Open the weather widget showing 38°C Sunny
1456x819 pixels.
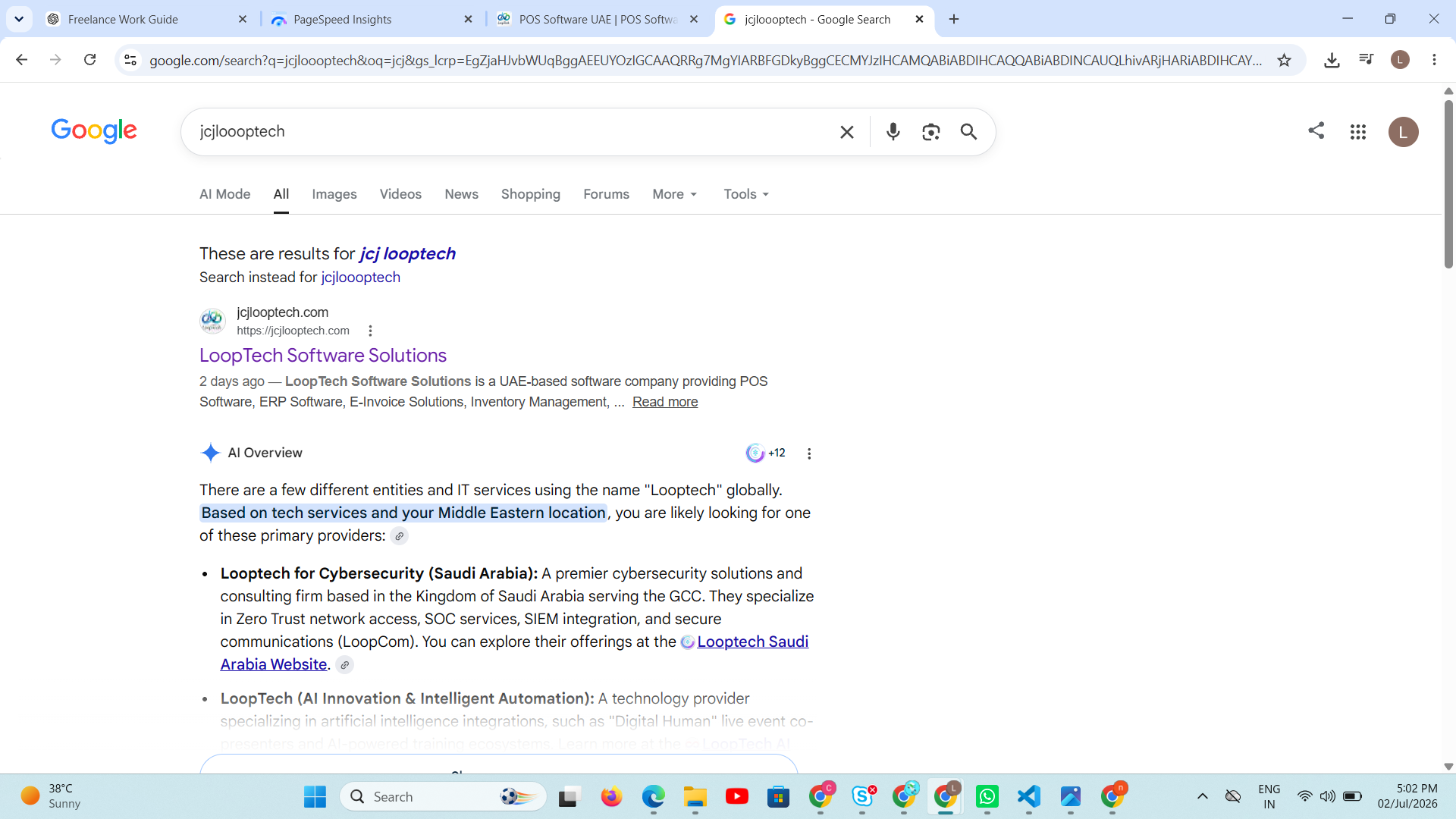point(52,796)
